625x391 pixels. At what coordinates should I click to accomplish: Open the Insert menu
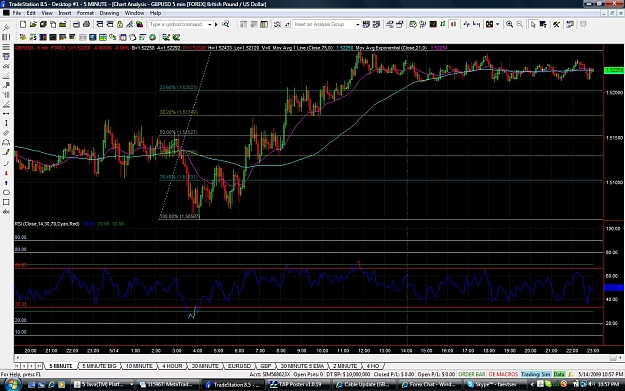65,13
